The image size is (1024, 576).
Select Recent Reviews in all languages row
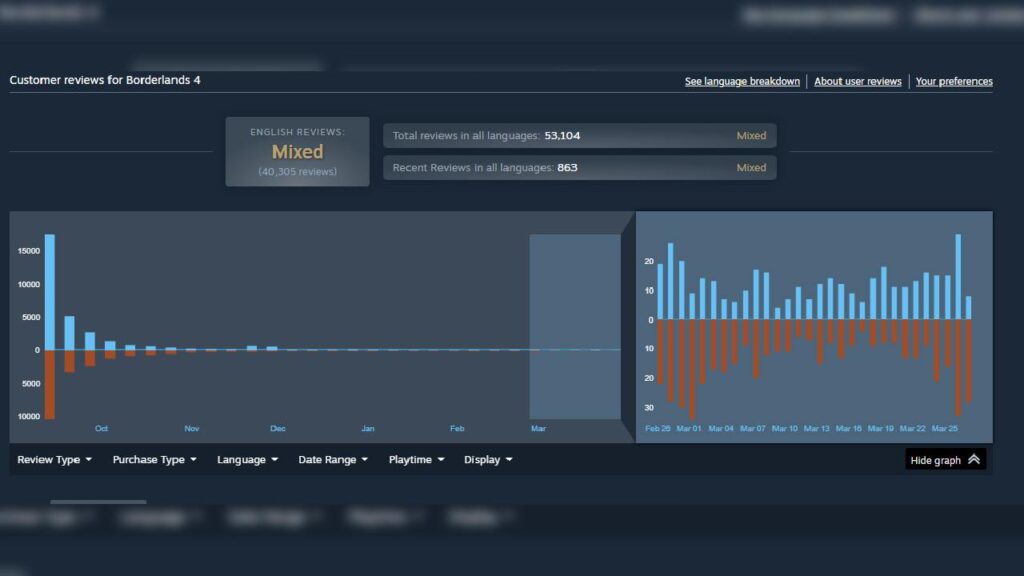(579, 168)
